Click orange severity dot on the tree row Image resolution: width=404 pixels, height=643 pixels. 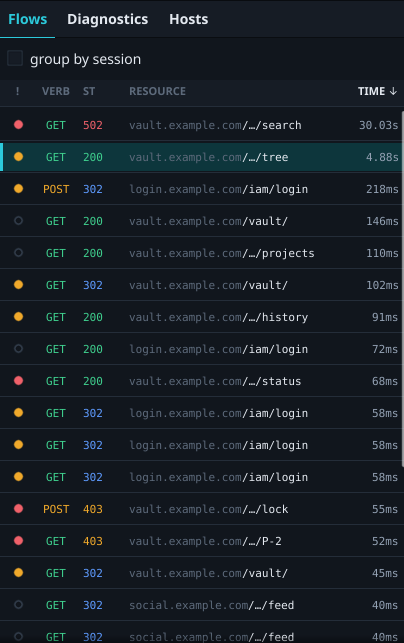click(18, 157)
